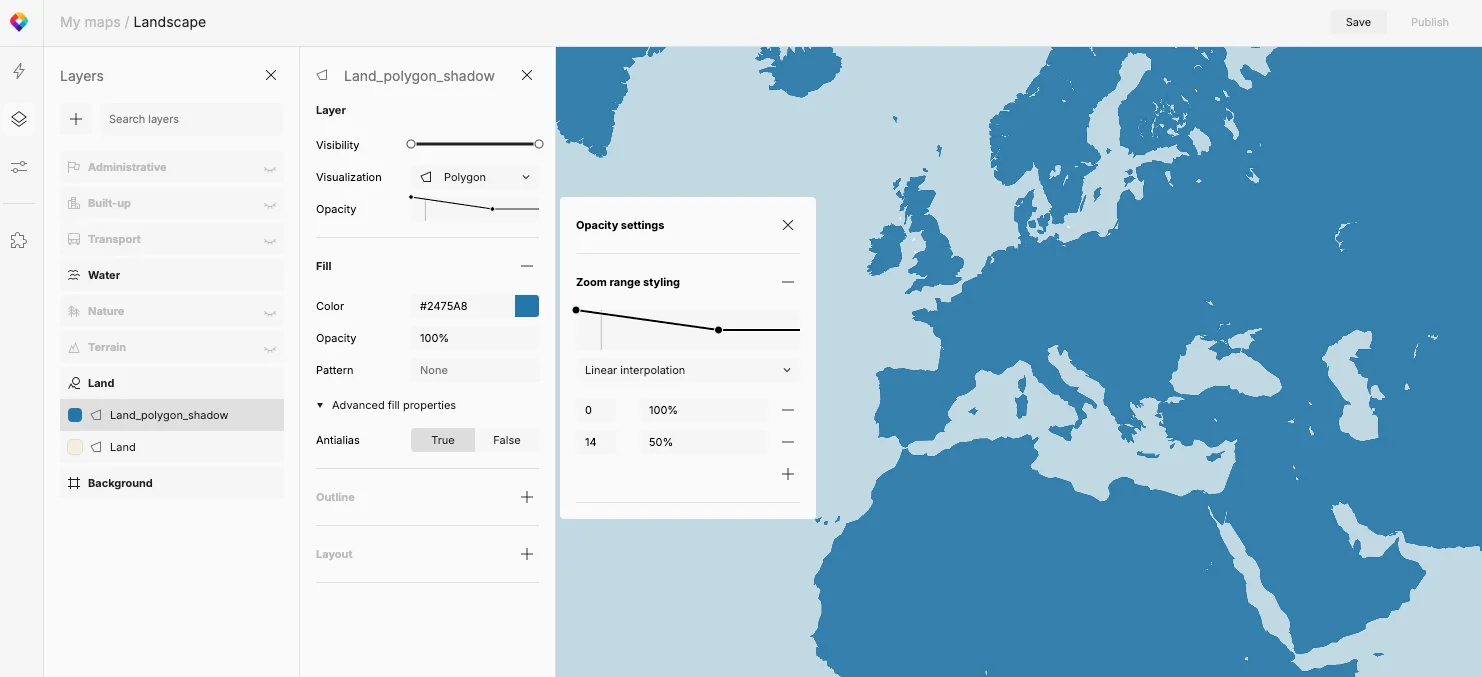
Task: Open the Polygon visualization dropdown
Action: (475, 177)
